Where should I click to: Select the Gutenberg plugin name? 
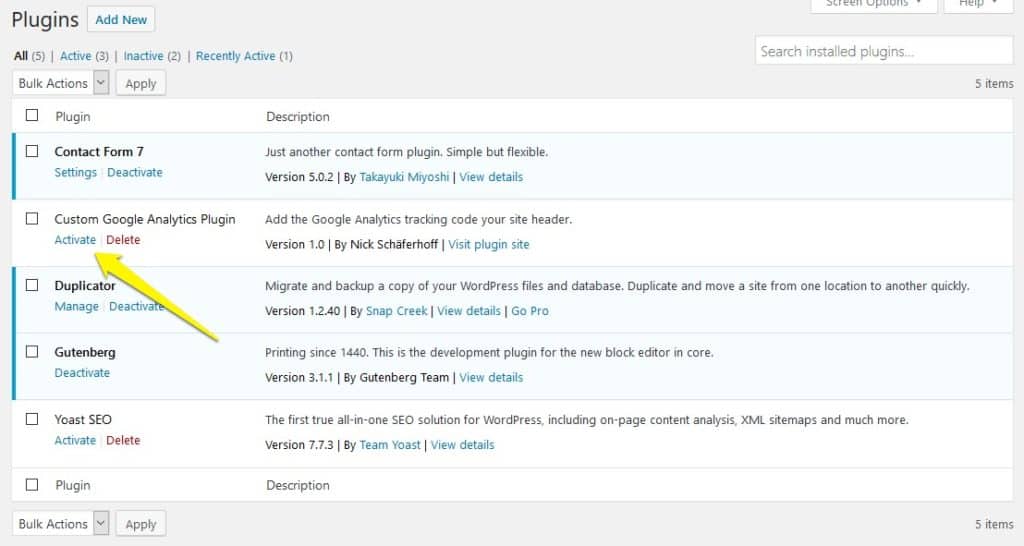(x=85, y=352)
